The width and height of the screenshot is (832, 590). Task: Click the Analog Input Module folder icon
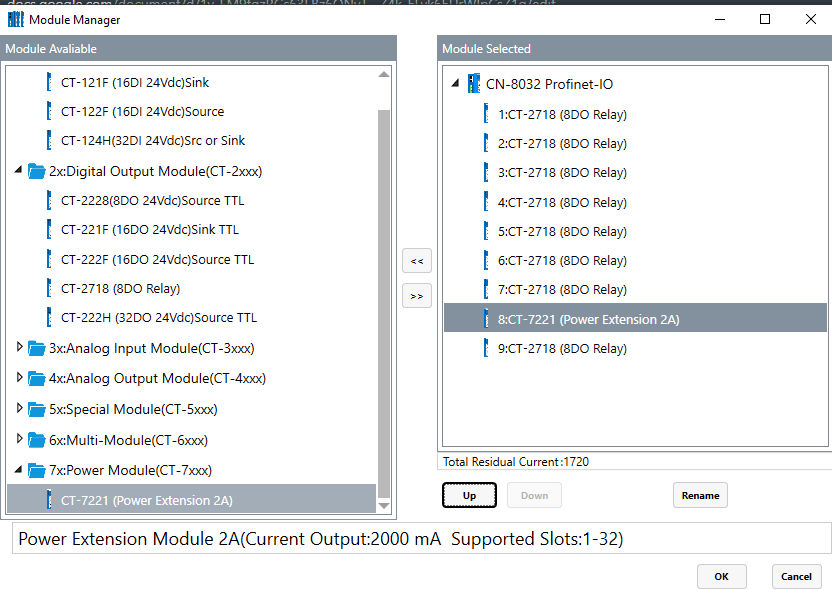(37, 349)
